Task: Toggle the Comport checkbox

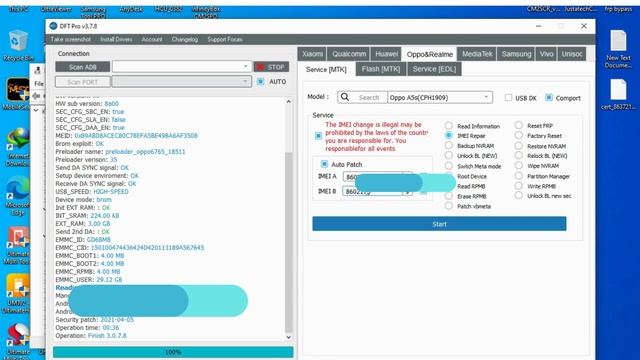Action: coord(549,98)
